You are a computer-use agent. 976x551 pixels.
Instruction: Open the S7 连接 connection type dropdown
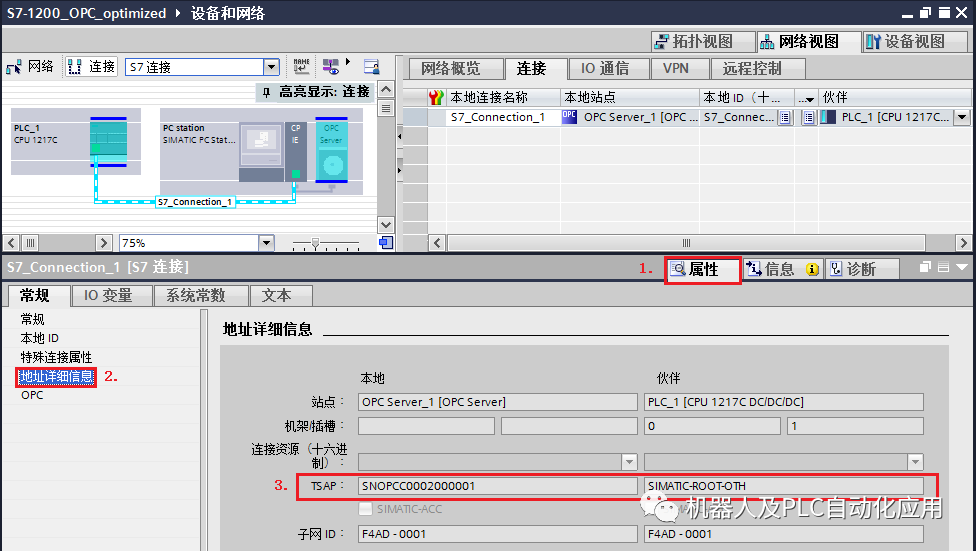[x=271, y=67]
